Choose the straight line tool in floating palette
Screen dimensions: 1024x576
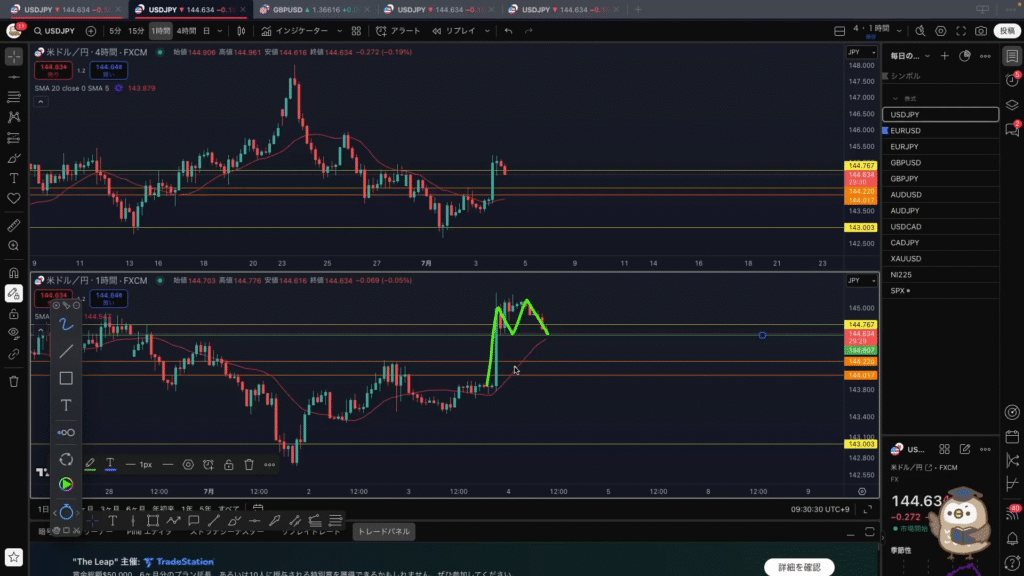point(66,351)
